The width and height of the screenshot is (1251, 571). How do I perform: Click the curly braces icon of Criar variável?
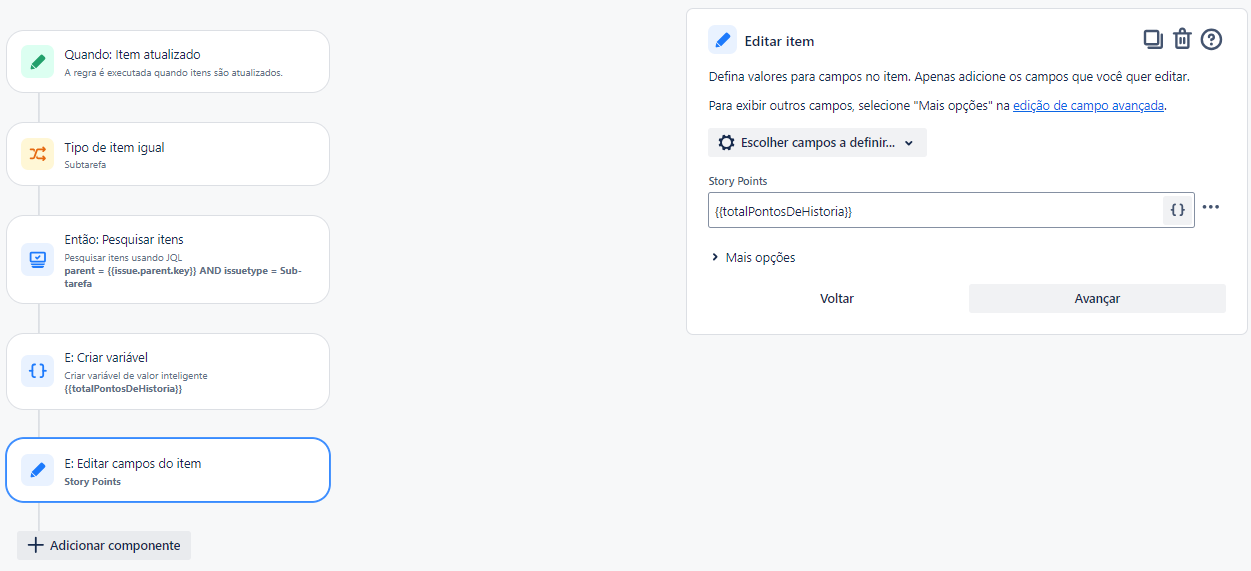[38, 371]
